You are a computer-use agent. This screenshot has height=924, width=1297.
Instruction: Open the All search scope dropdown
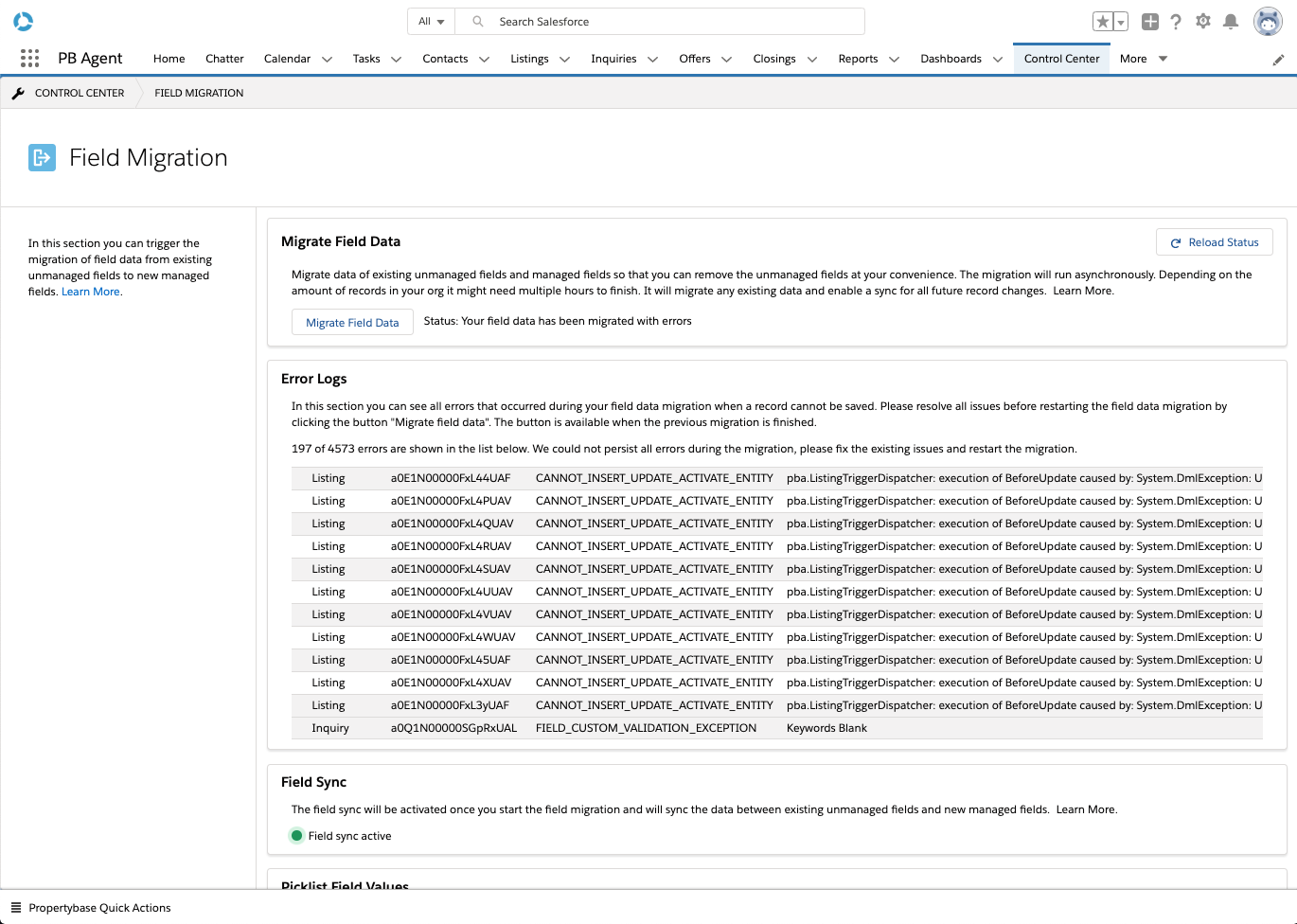(x=432, y=21)
